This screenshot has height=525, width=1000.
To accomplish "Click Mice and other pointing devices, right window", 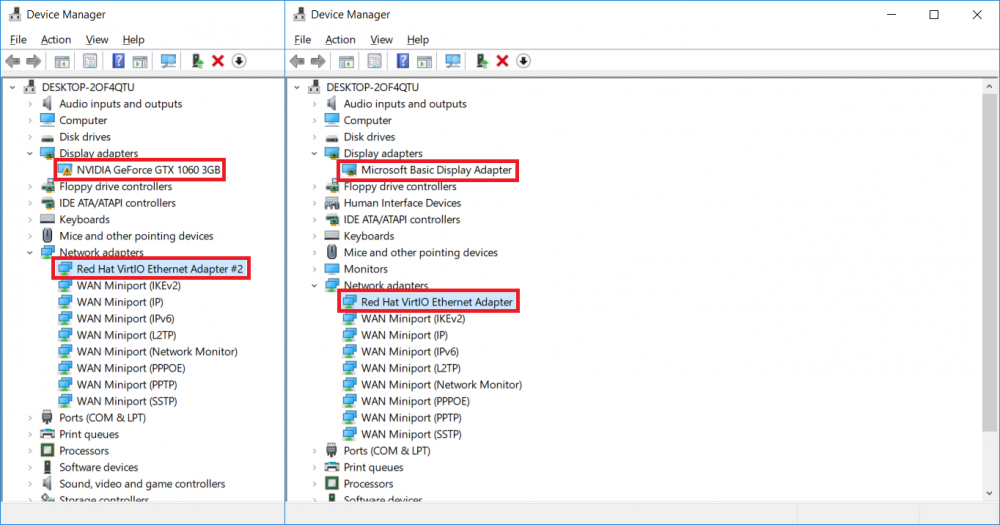I will pos(420,253).
